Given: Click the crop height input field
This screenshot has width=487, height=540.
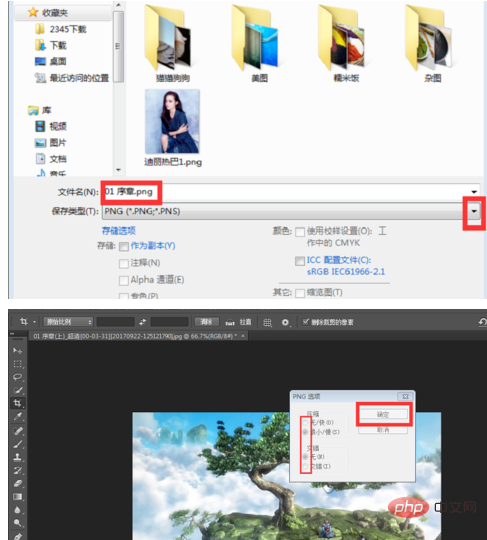Looking at the screenshot, I should (x=170, y=322).
